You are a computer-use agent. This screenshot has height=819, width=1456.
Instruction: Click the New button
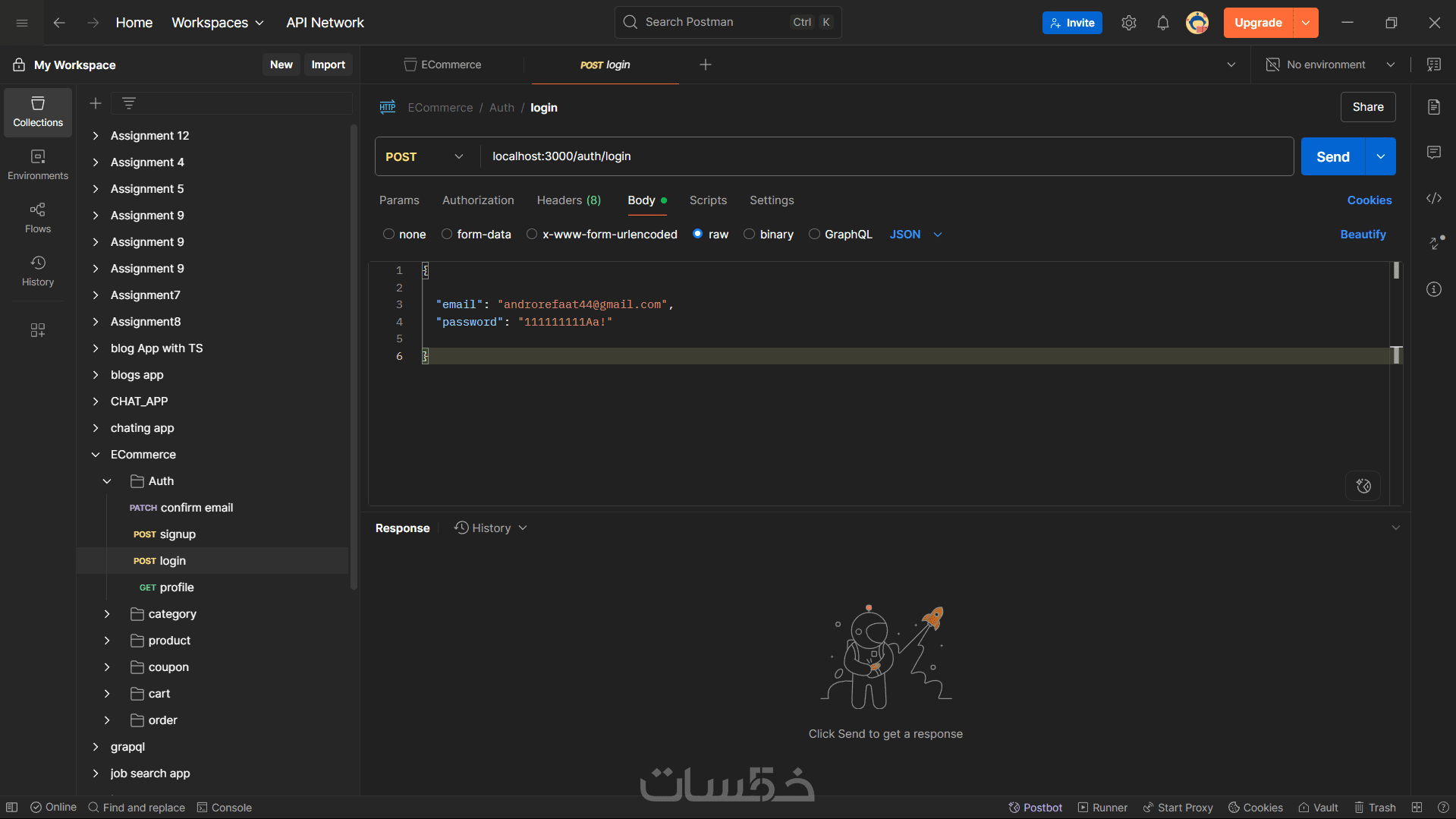pos(281,65)
